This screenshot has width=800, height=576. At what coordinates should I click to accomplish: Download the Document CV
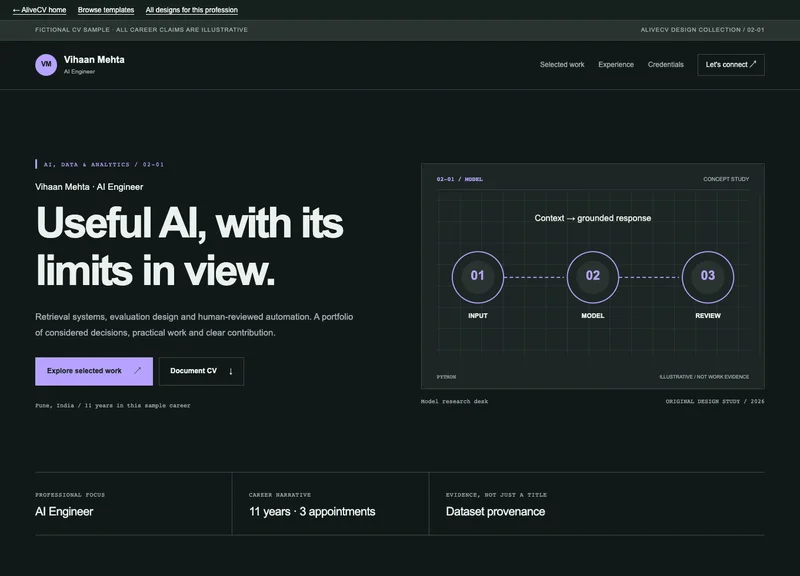201,371
